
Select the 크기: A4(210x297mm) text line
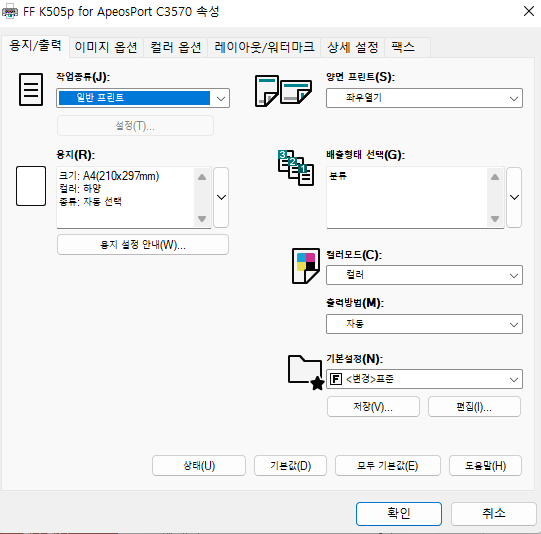coord(109,176)
